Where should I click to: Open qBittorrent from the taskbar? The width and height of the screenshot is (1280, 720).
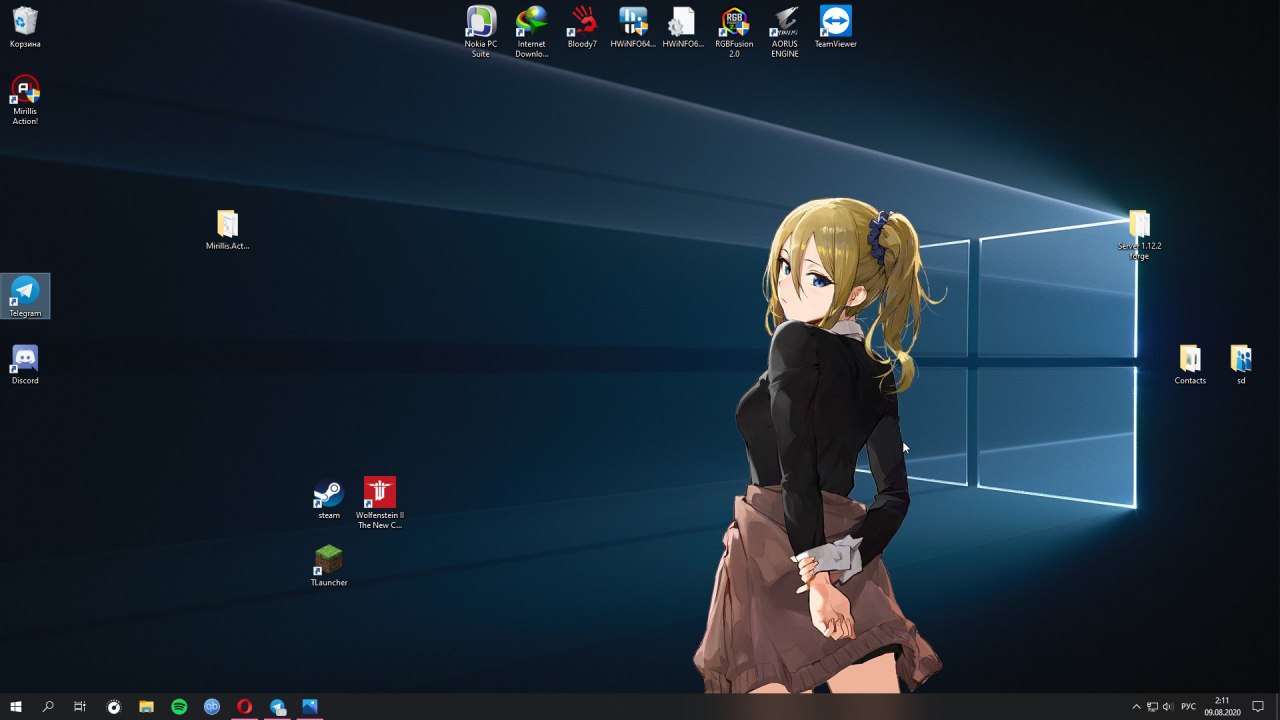click(x=212, y=706)
